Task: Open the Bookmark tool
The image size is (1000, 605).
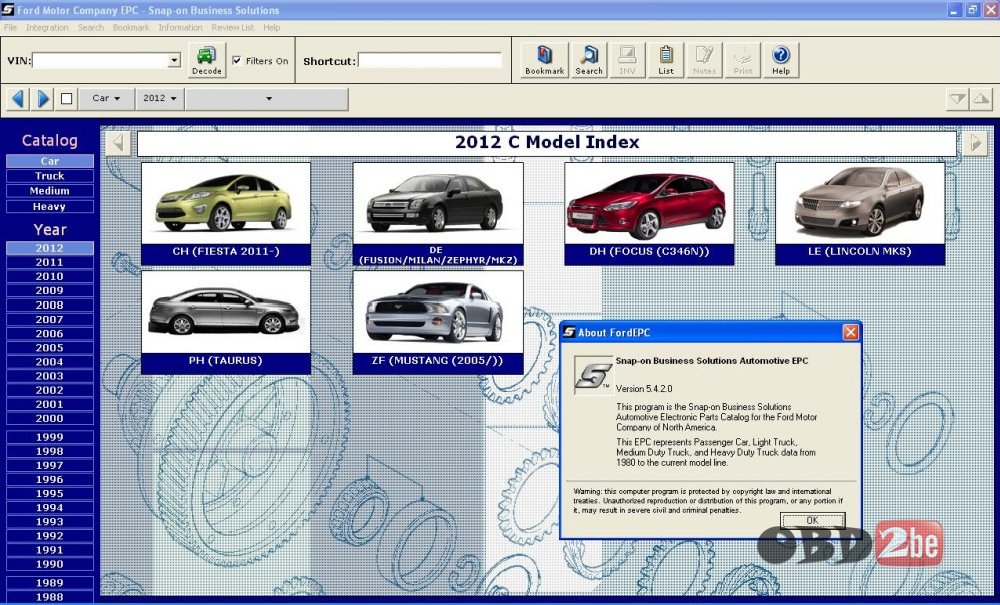Action: (544, 61)
